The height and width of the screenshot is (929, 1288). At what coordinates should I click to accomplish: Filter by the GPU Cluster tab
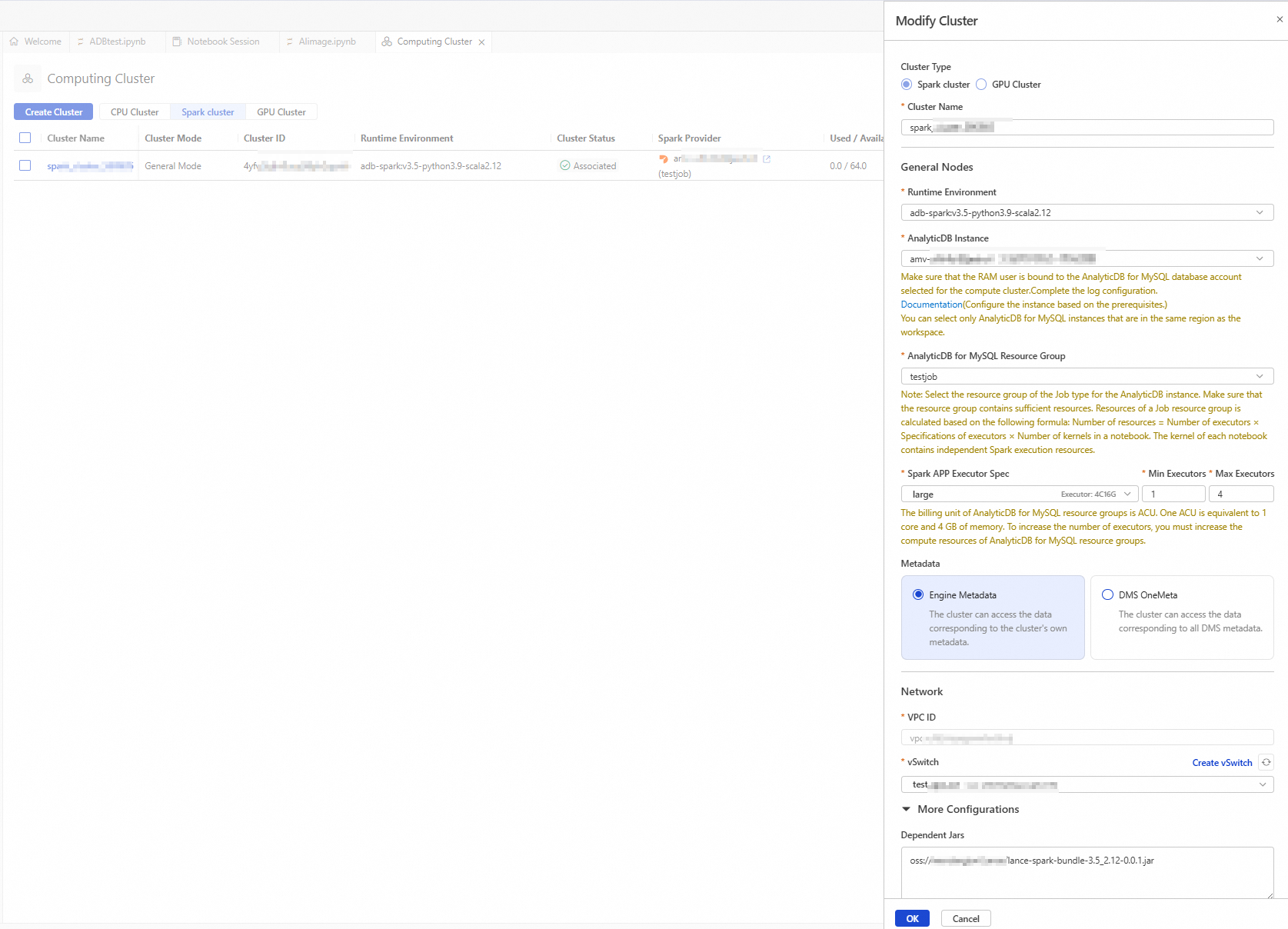281,112
